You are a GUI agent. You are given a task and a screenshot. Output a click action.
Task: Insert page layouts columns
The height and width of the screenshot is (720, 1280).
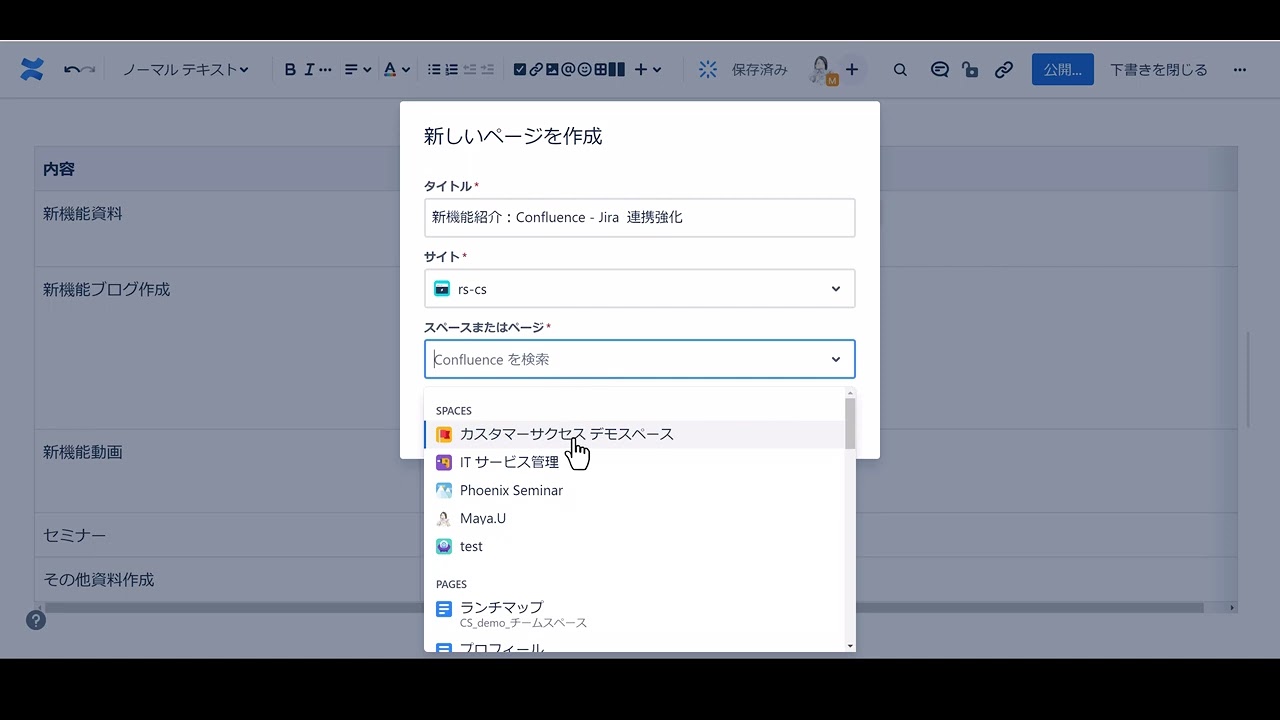(x=617, y=70)
